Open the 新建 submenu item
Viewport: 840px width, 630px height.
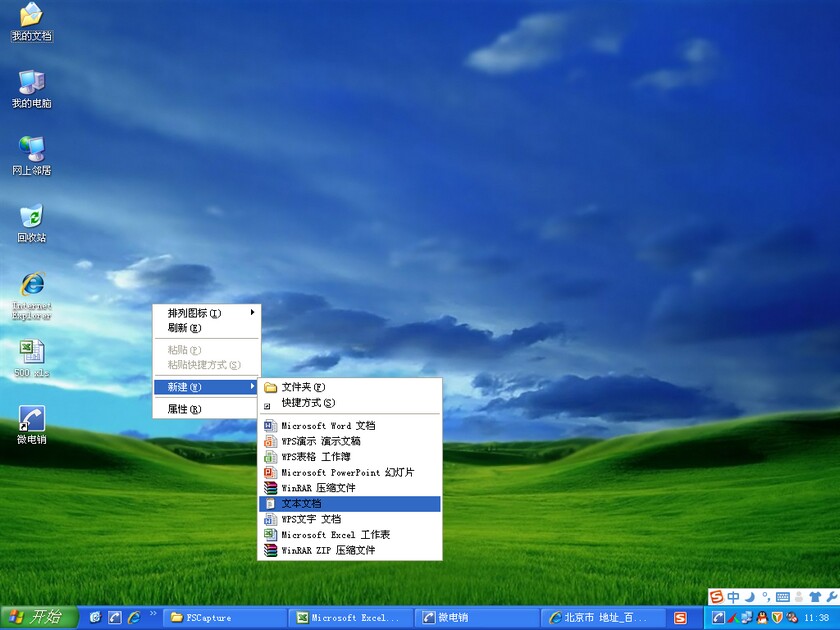coord(207,387)
